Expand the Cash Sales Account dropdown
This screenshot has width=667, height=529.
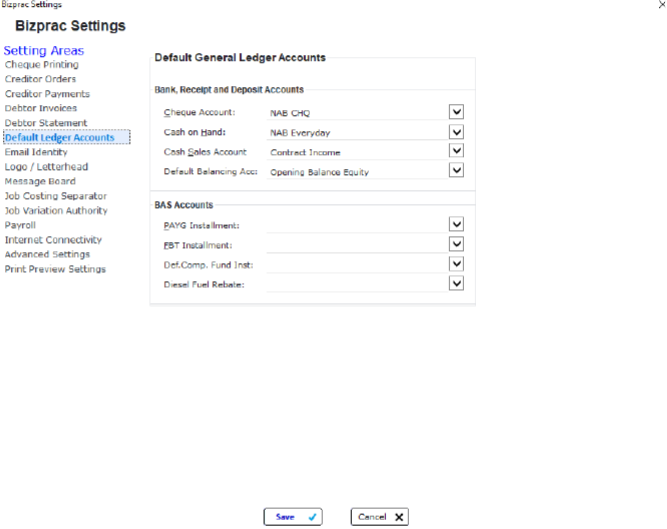tap(456, 151)
